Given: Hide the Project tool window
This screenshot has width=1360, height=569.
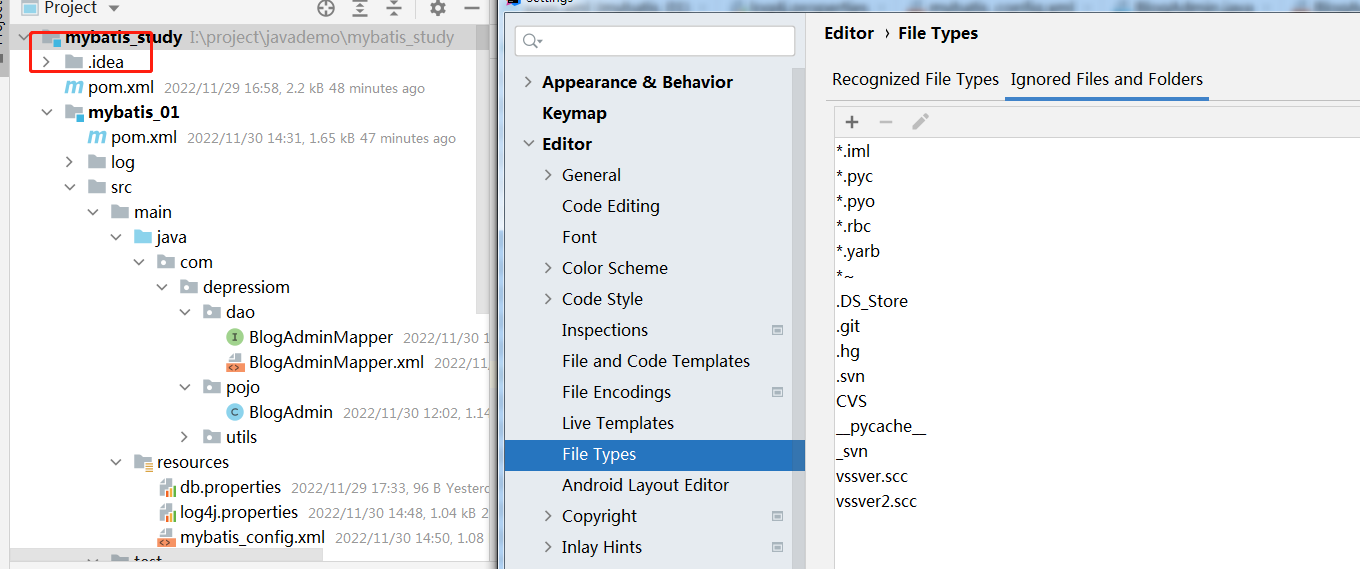Looking at the screenshot, I should pos(472,8).
